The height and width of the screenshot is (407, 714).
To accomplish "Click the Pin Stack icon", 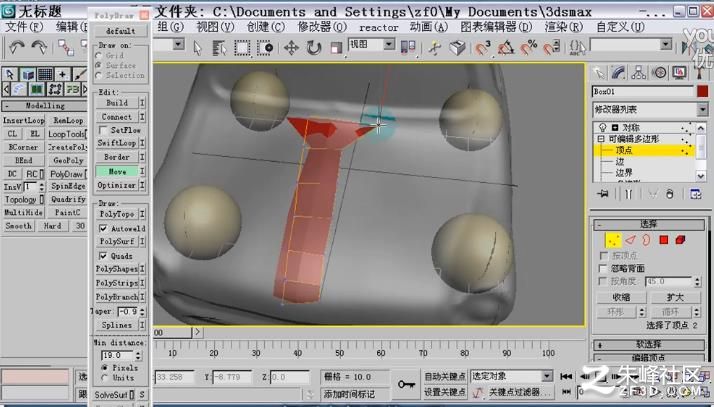I will point(603,194).
